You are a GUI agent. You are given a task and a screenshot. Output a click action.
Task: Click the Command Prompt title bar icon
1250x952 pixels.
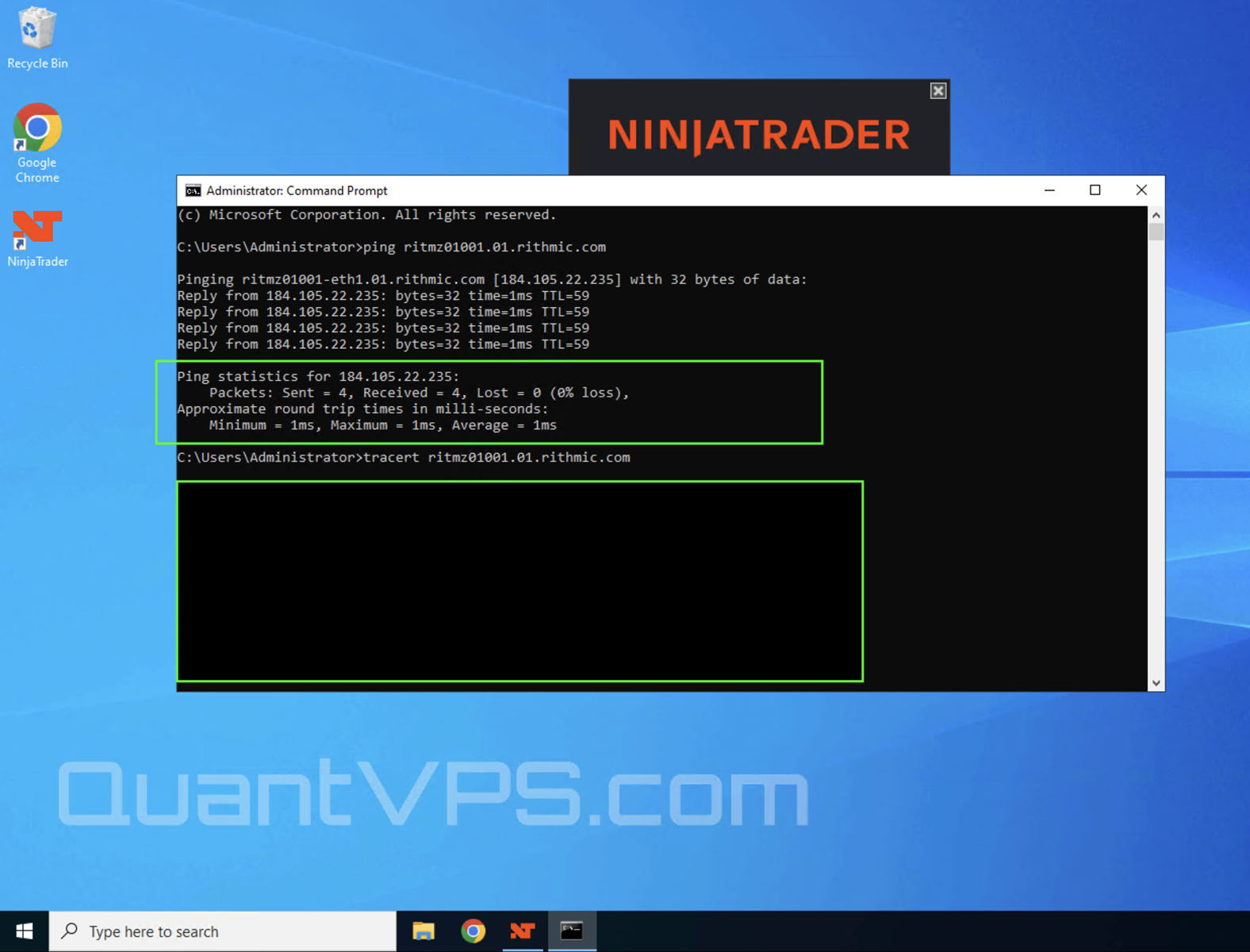click(x=193, y=190)
